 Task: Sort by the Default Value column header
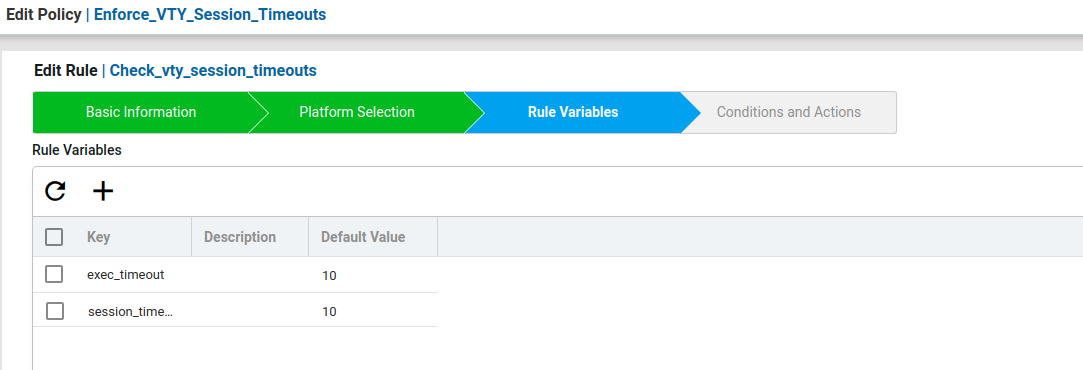[363, 237]
